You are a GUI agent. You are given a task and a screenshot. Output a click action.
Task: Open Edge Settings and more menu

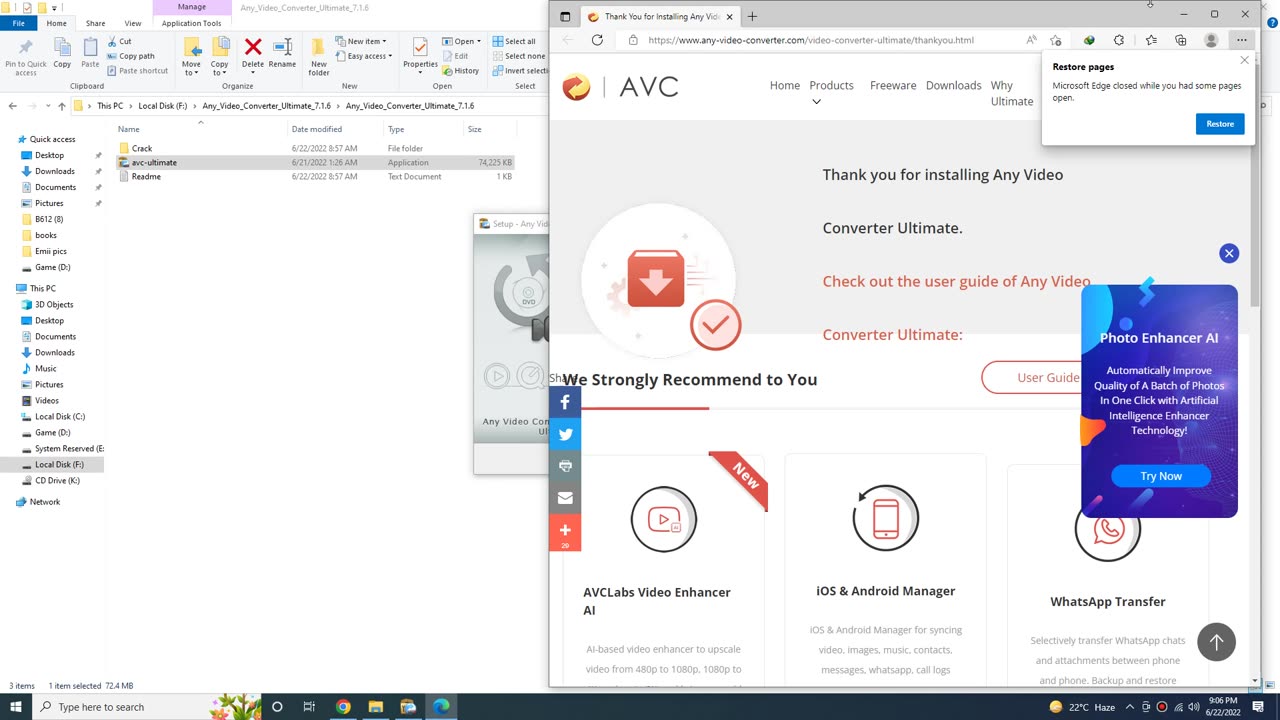tap(1241, 40)
